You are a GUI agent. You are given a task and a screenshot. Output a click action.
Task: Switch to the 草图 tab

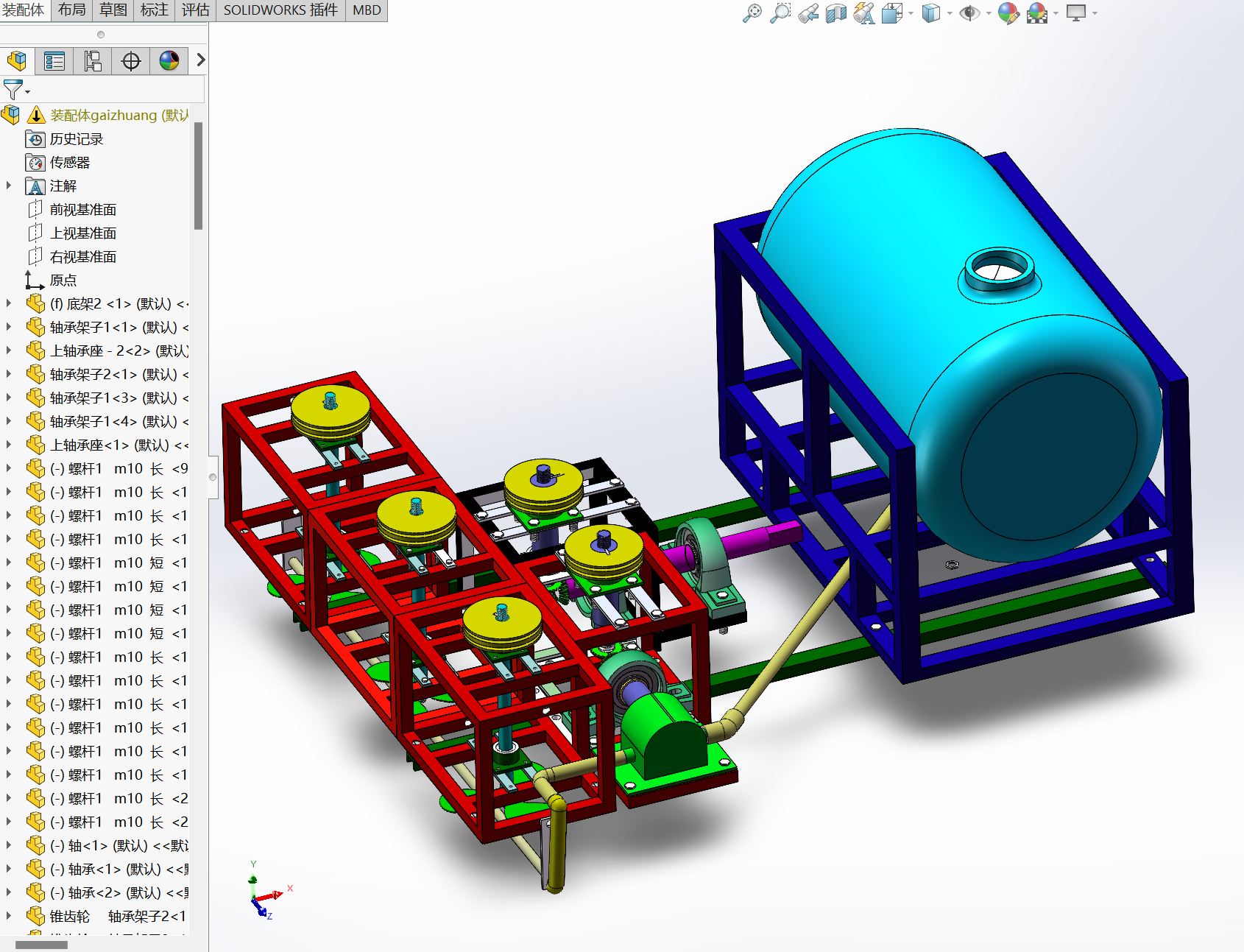[x=113, y=10]
